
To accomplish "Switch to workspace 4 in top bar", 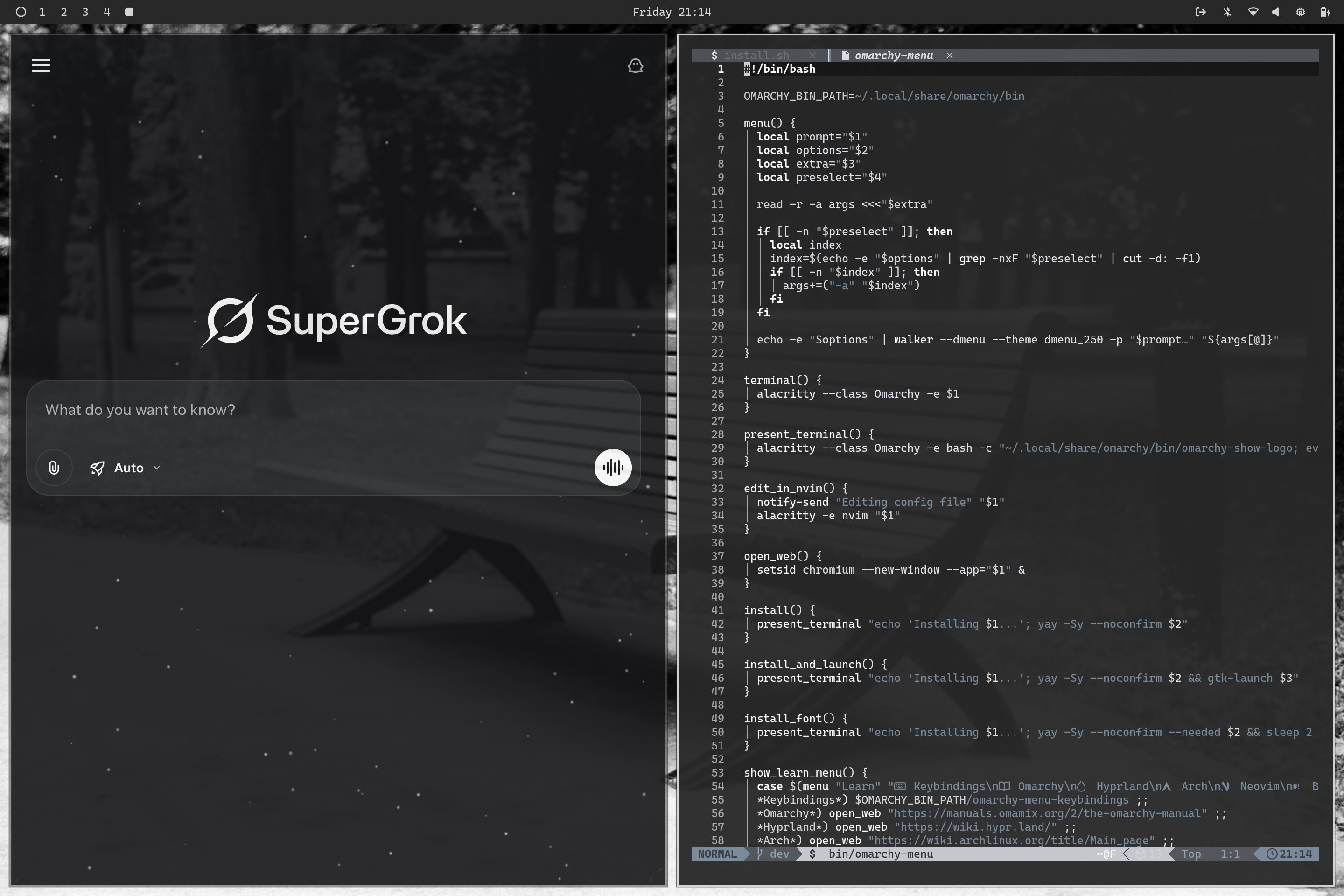I will tap(106, 12).
